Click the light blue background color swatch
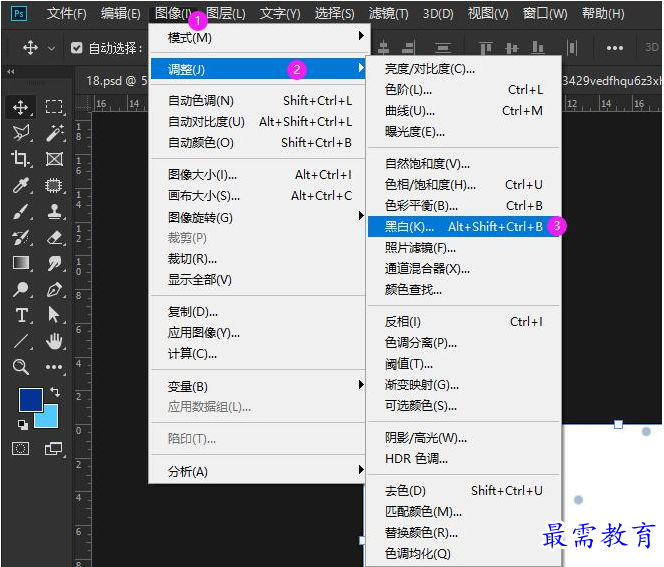664x567 pixels. coord(49,418)
